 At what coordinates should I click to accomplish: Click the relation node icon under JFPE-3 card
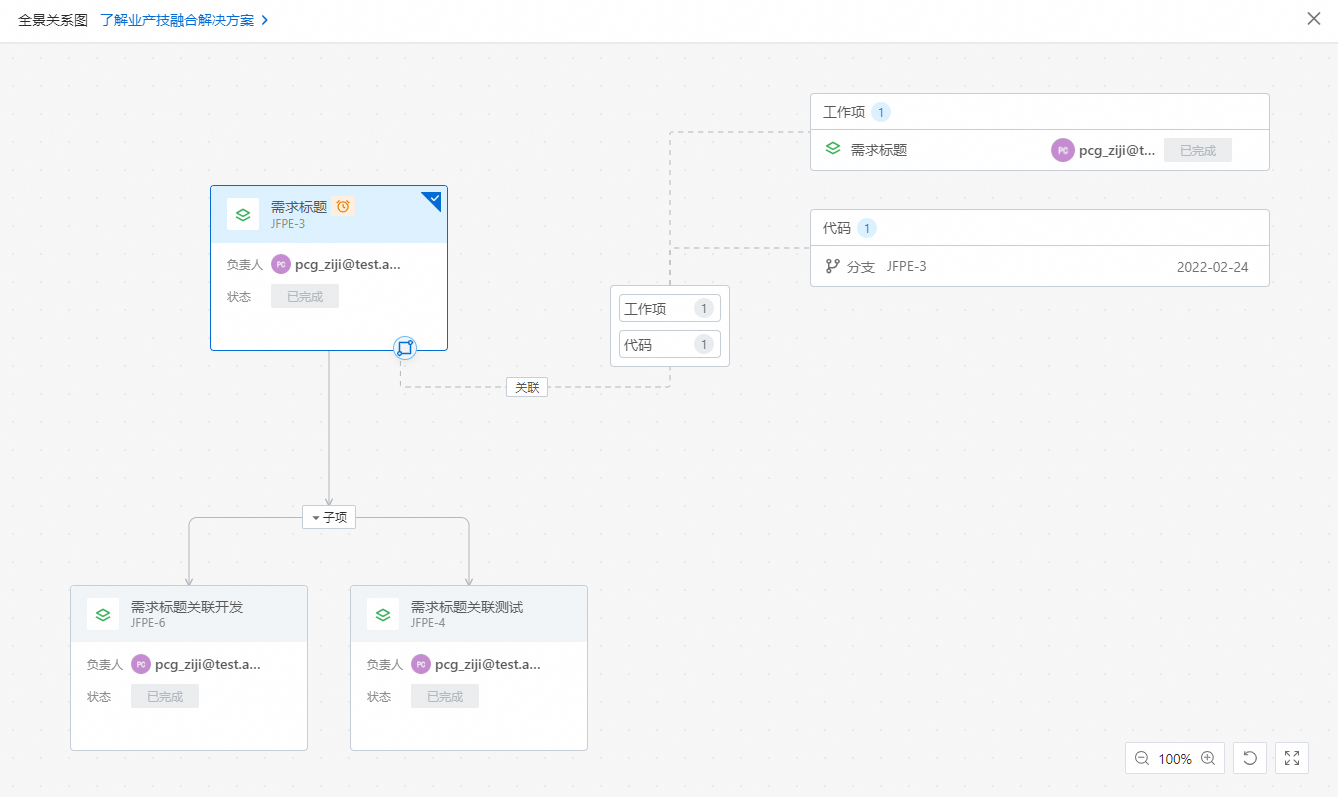pyautogui.click(x=405, y=348)
